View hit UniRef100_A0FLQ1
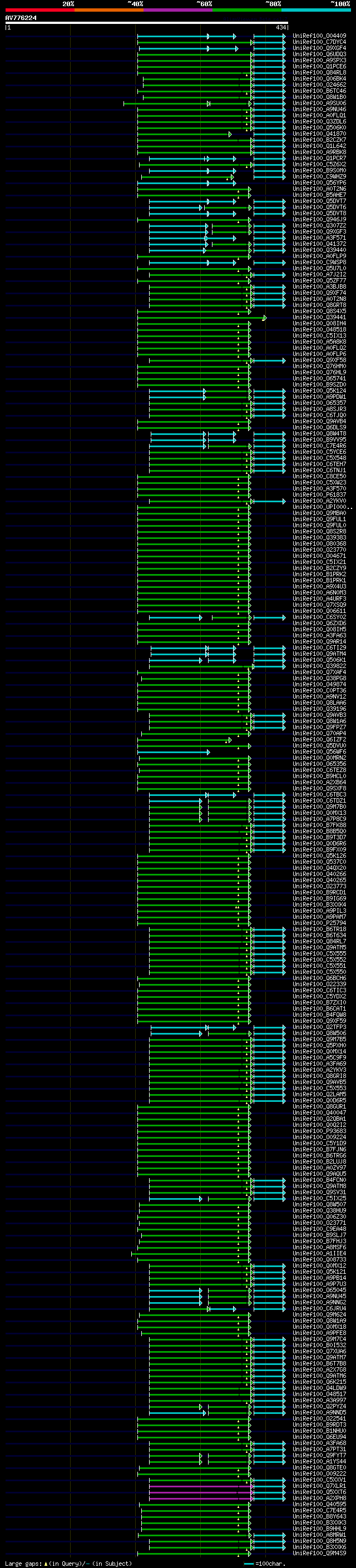The height and width of the screenshot is (1568, 356). pos(319,116)
